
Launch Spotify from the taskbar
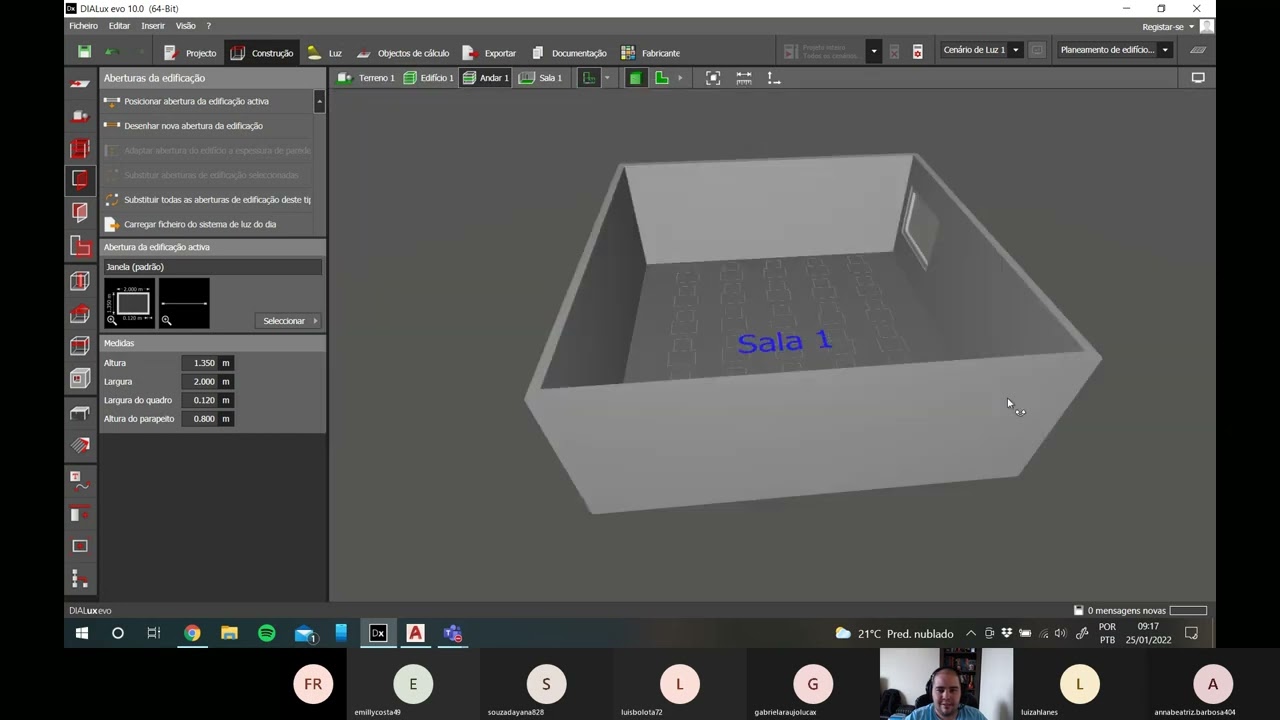[267, 633]
